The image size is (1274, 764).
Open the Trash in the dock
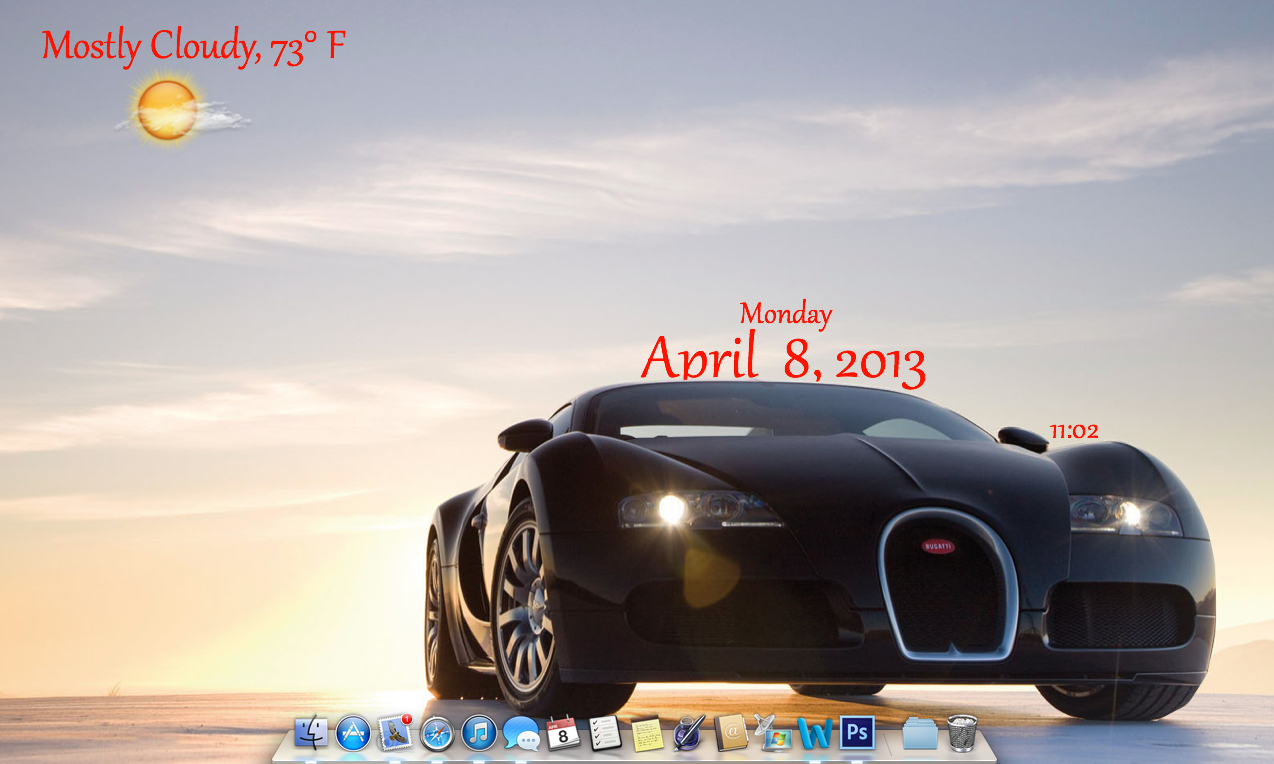click(x=962, y=732)
